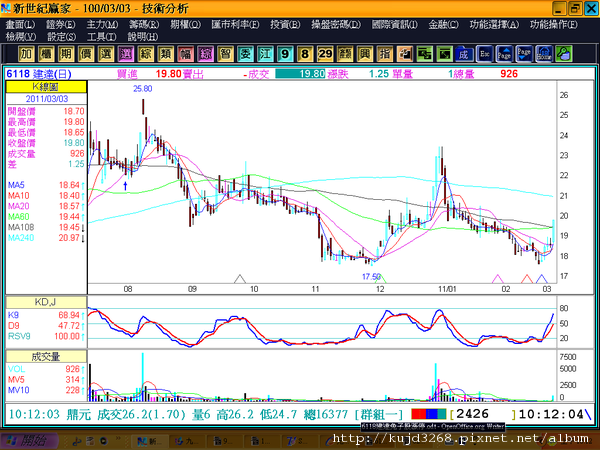Click the orange window icon after 指
This screenshot has height=450, width=600.
tap(404, 54)
